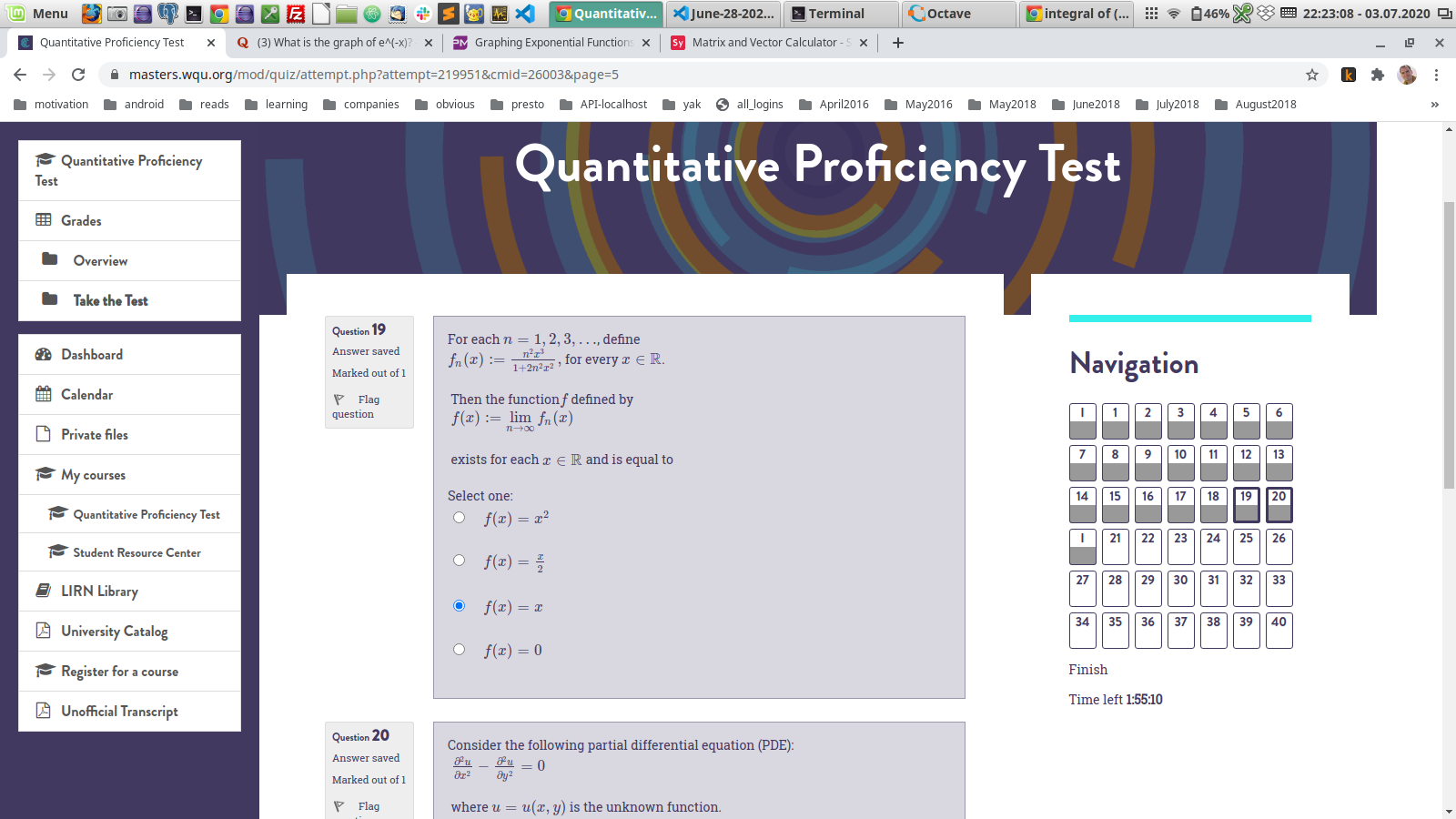Launch Firefox from the top panel
1456x819 pixels.
91,14
